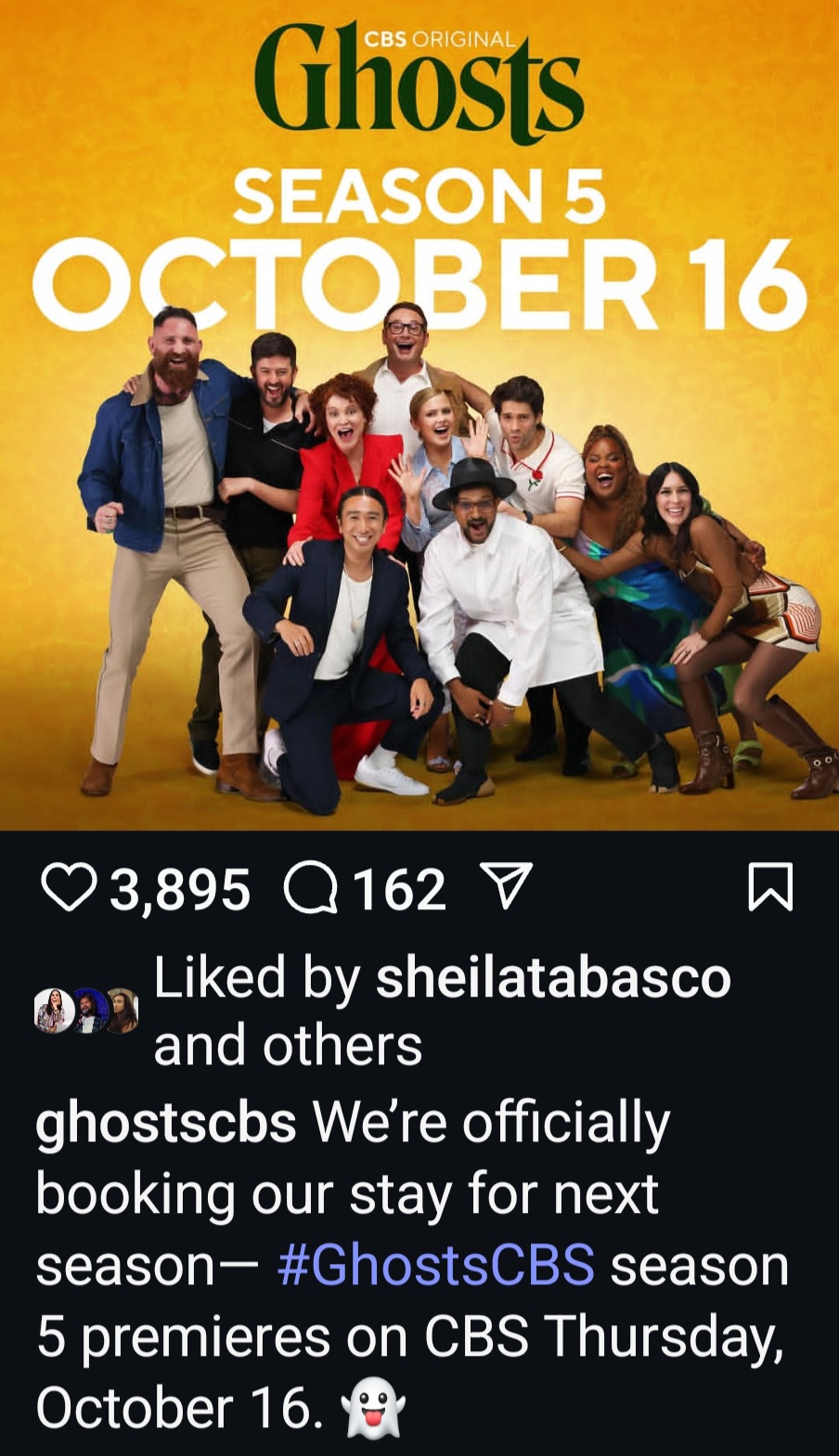Screen dimensions: 839x1456
Task: Share the post using the paper plane icon
Action: point(507,885)
